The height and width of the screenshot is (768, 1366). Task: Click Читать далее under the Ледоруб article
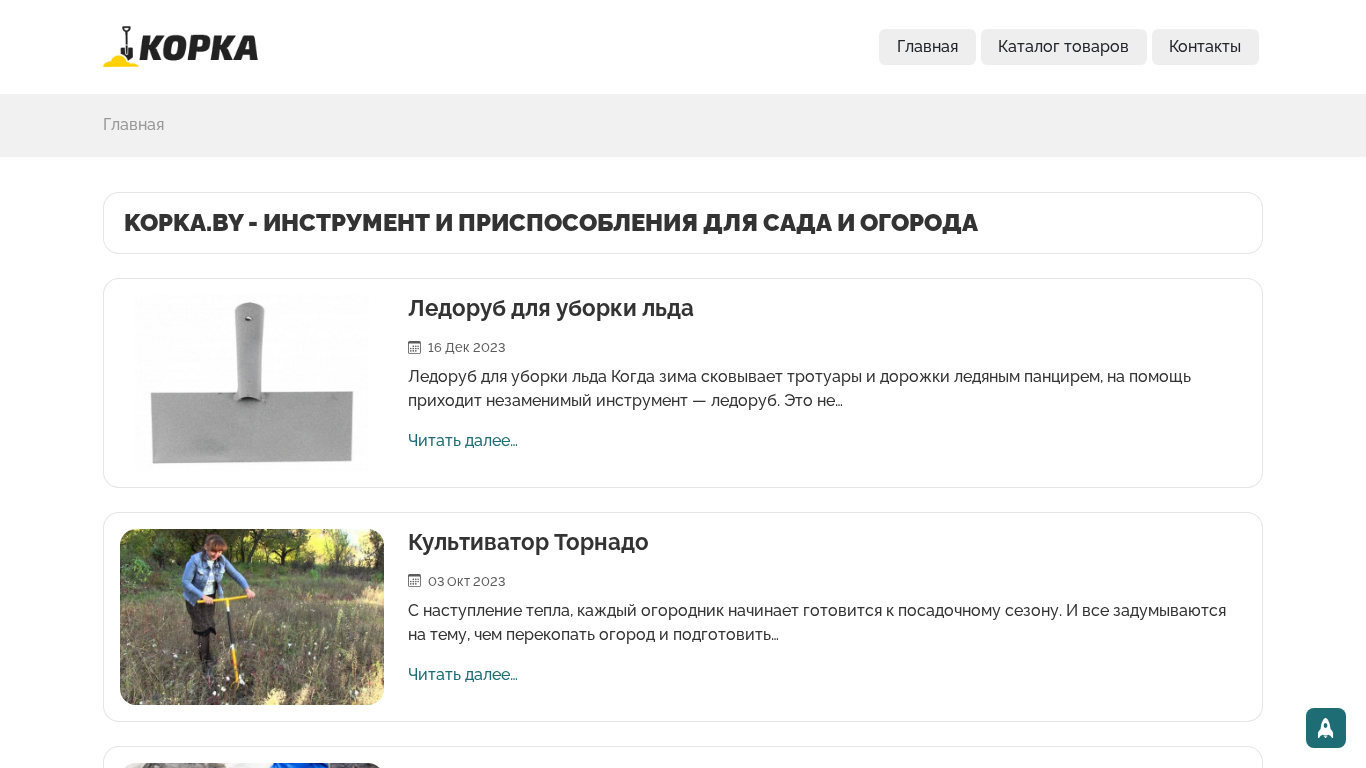click(x=462, y=440)
